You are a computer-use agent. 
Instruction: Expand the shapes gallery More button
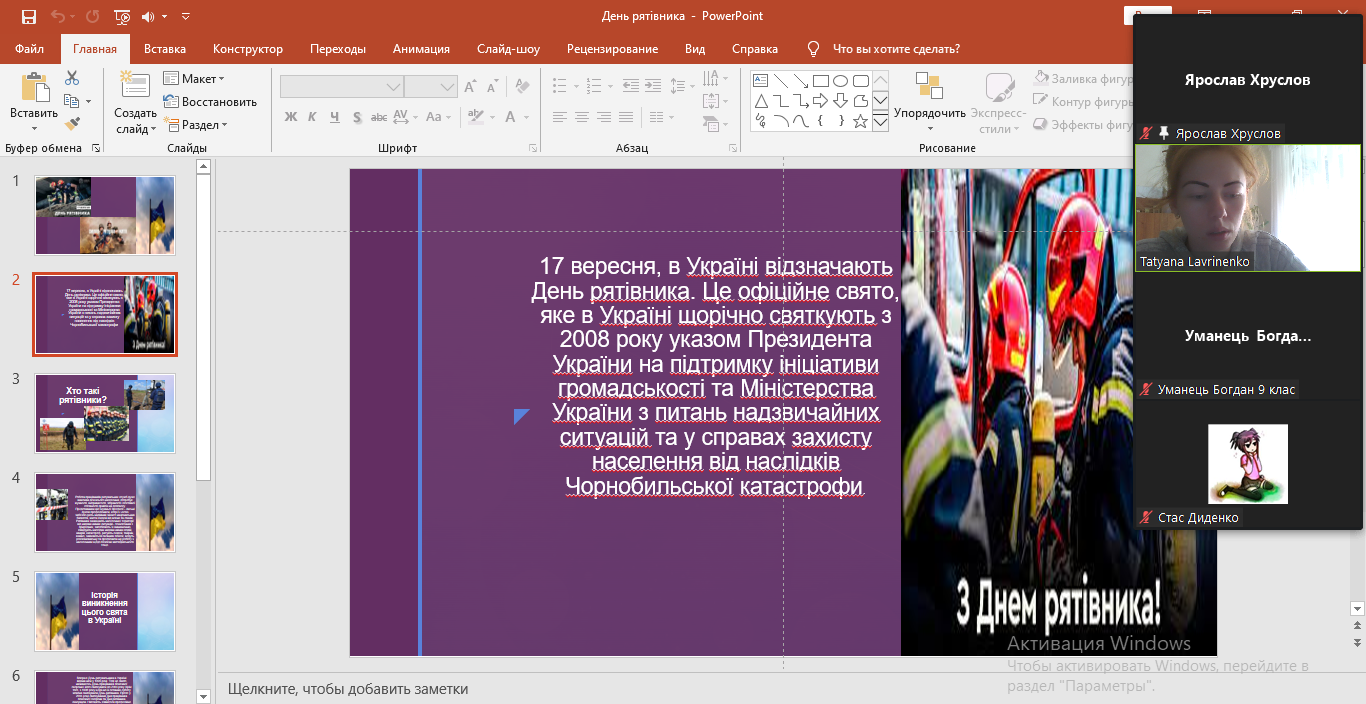click(x=880, y=122)
